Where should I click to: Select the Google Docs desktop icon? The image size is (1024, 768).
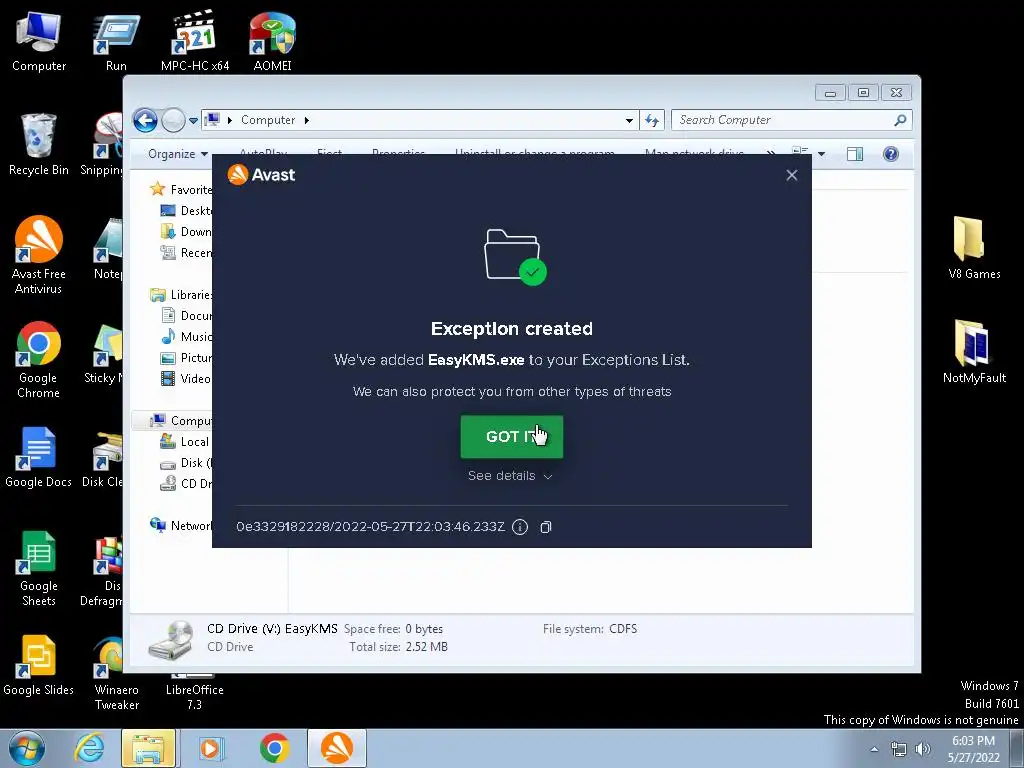click(39, 457)
